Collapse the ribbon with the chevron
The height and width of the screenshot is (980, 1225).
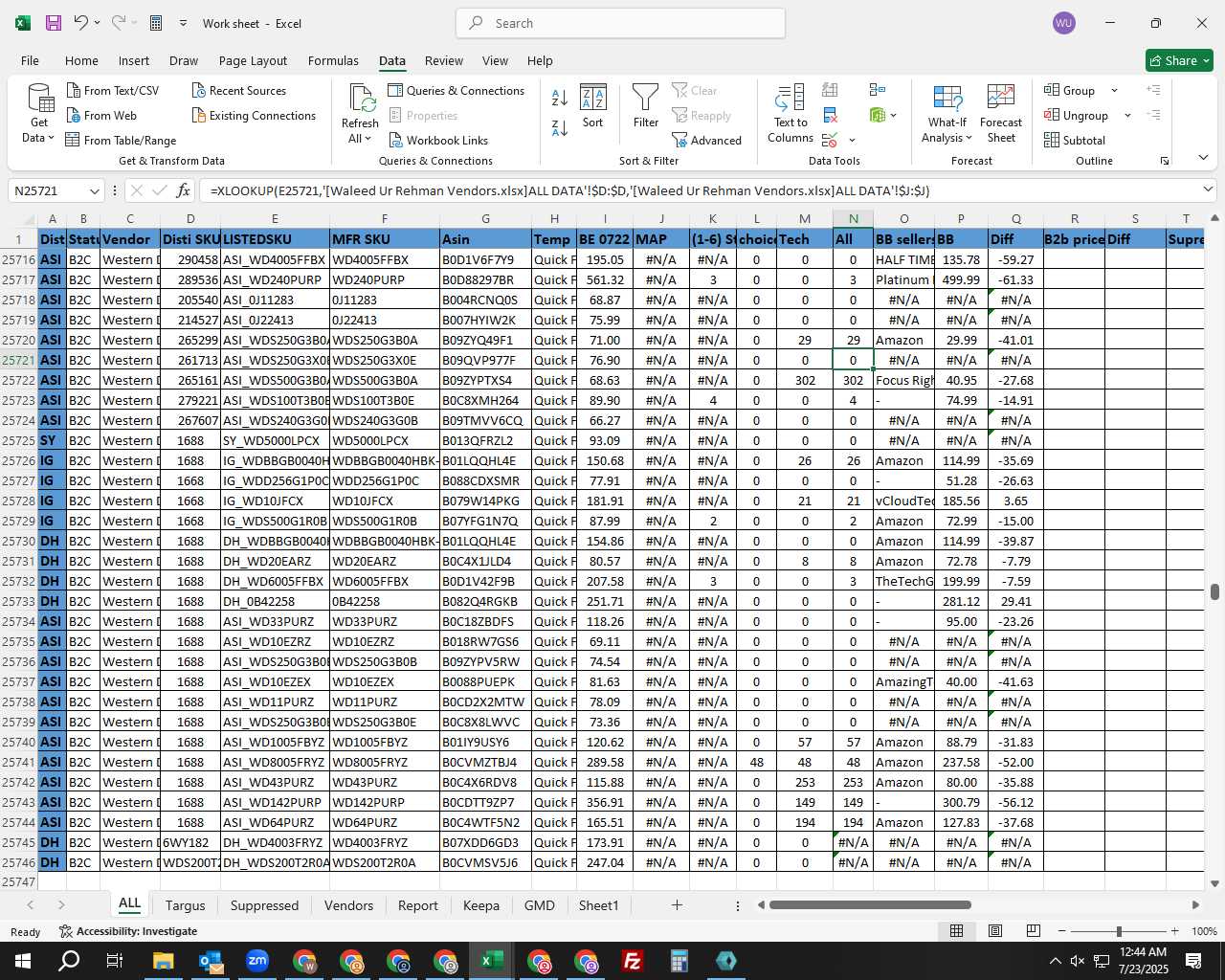[1203, 158]
